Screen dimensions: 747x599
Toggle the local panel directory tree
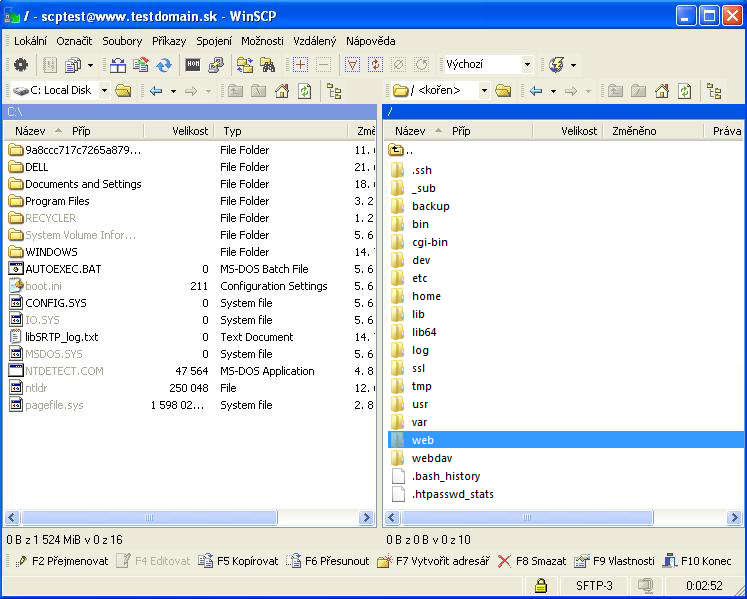pos(334,91)
